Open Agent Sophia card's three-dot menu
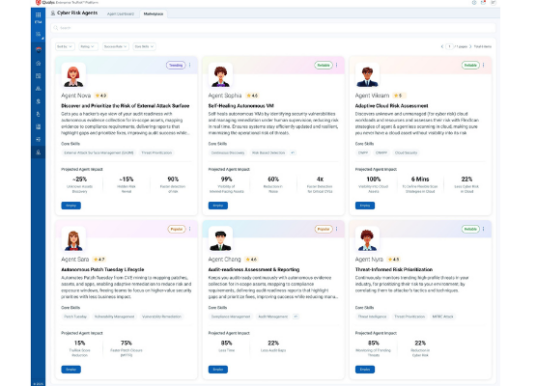 click(x=337, y=65)
